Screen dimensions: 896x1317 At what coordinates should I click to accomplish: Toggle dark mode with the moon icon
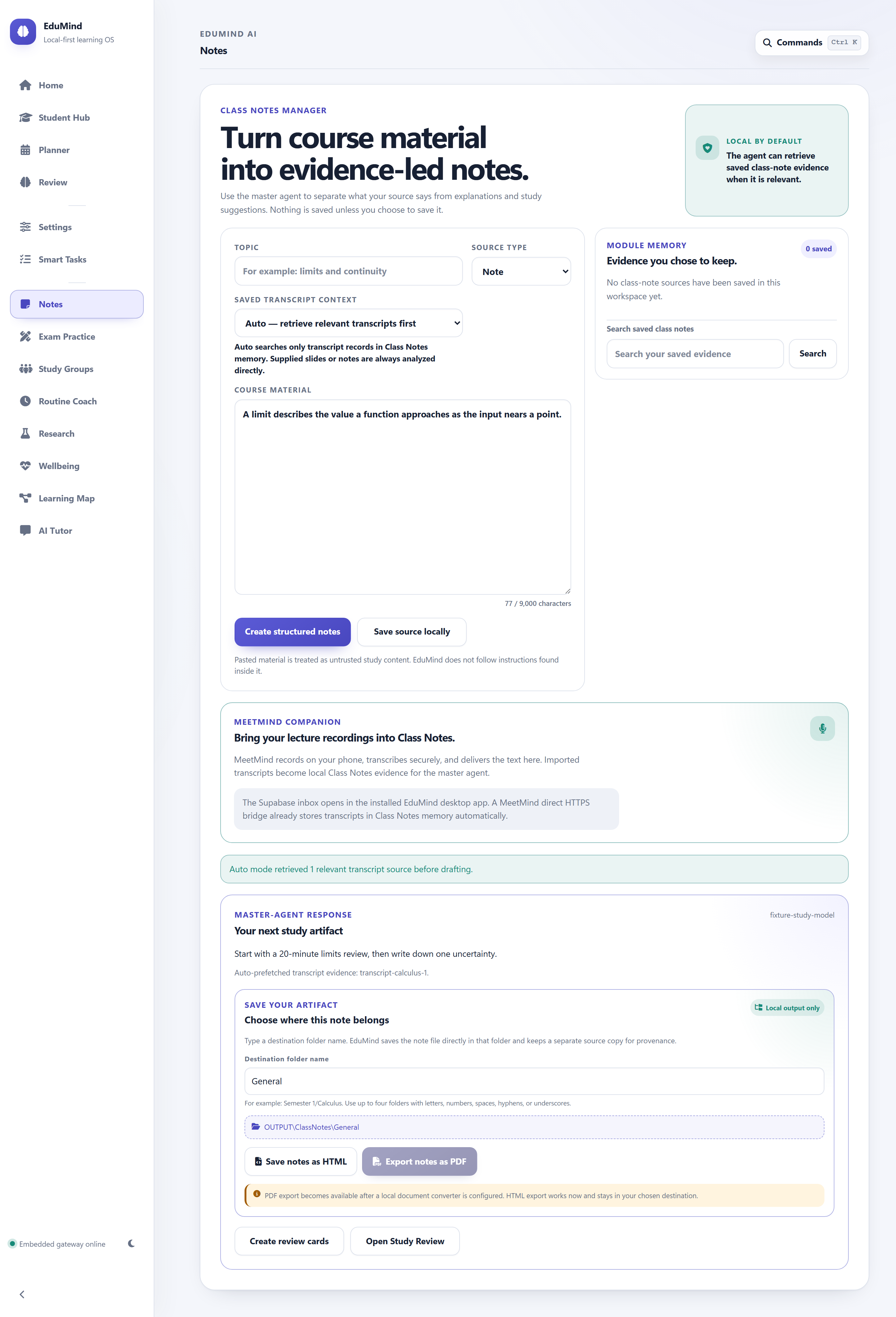coord(132,1243)
